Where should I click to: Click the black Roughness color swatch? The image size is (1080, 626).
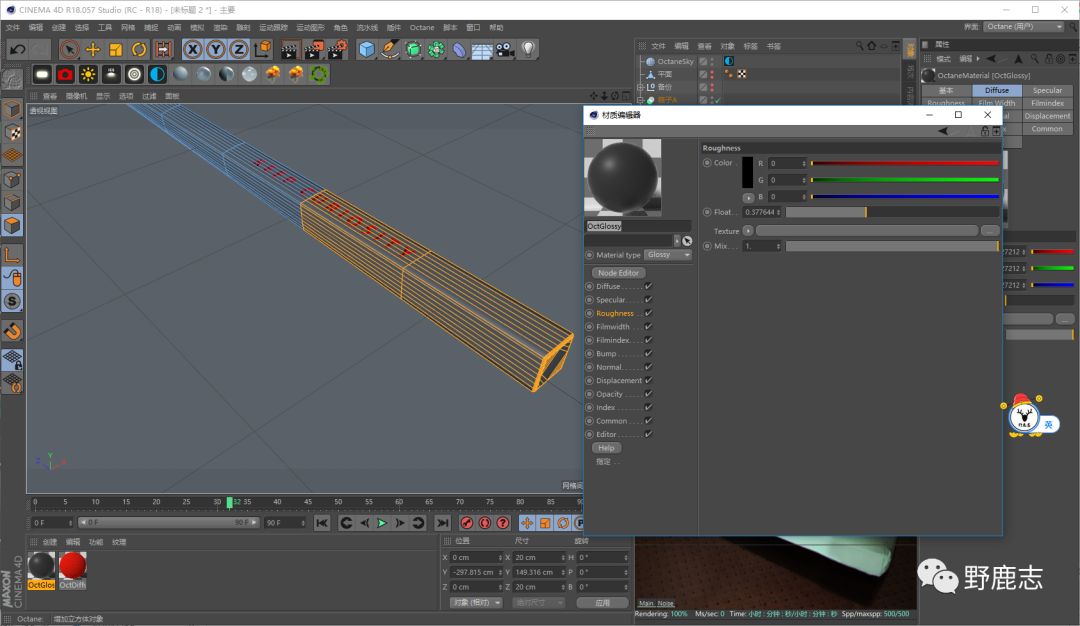click(x=747, y=172)
